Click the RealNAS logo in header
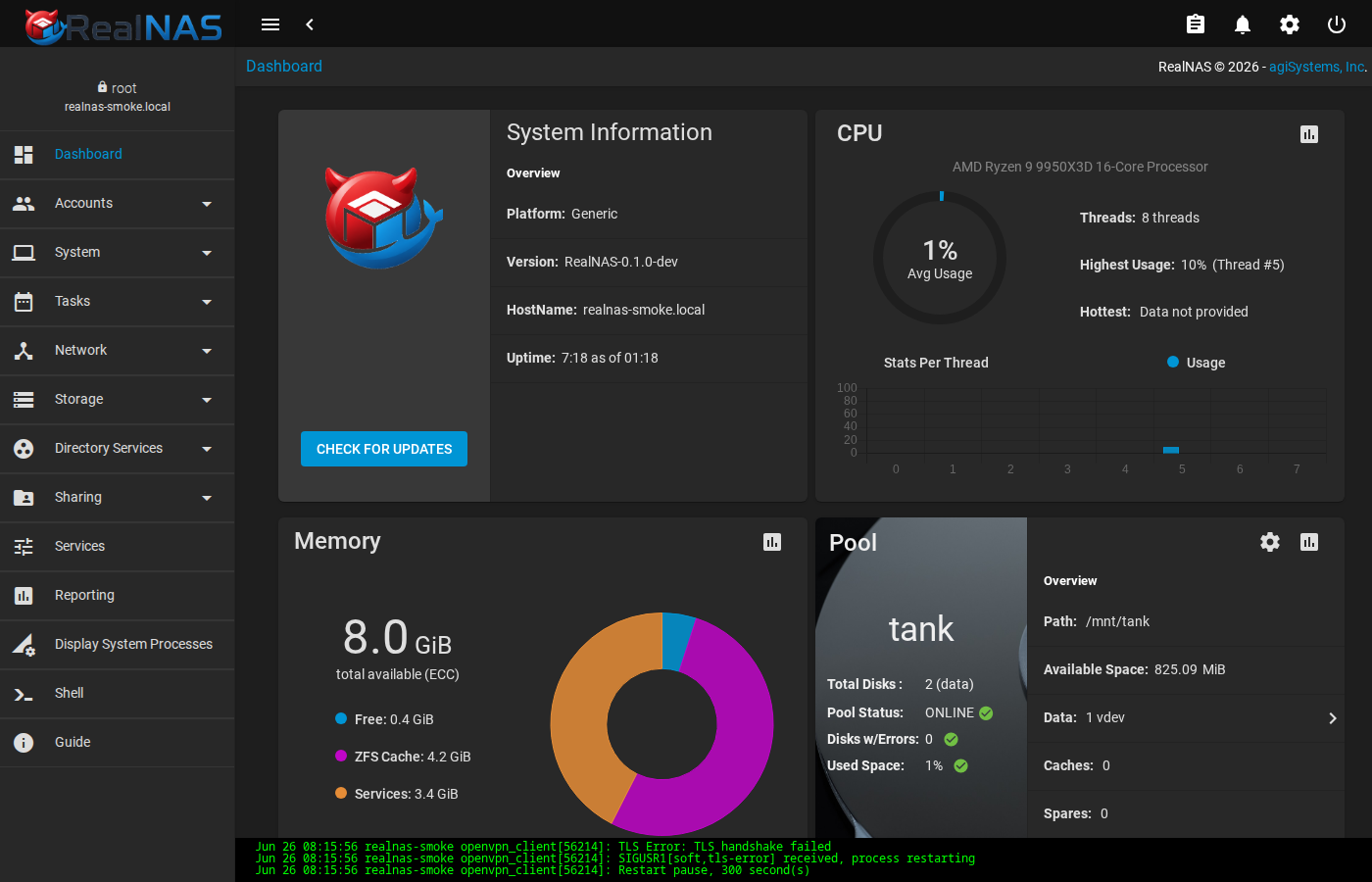 (123, 26)
